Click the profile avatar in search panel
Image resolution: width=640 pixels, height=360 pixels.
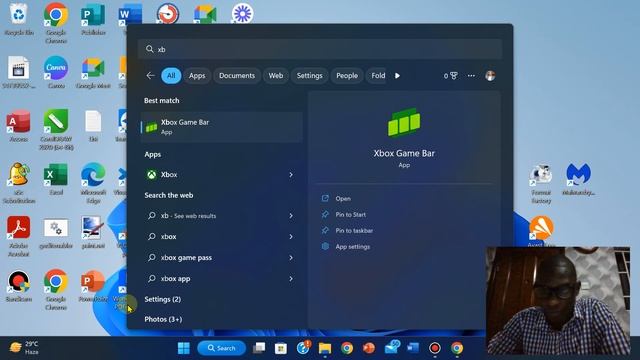pyautogui.click(x=490, y=76)
